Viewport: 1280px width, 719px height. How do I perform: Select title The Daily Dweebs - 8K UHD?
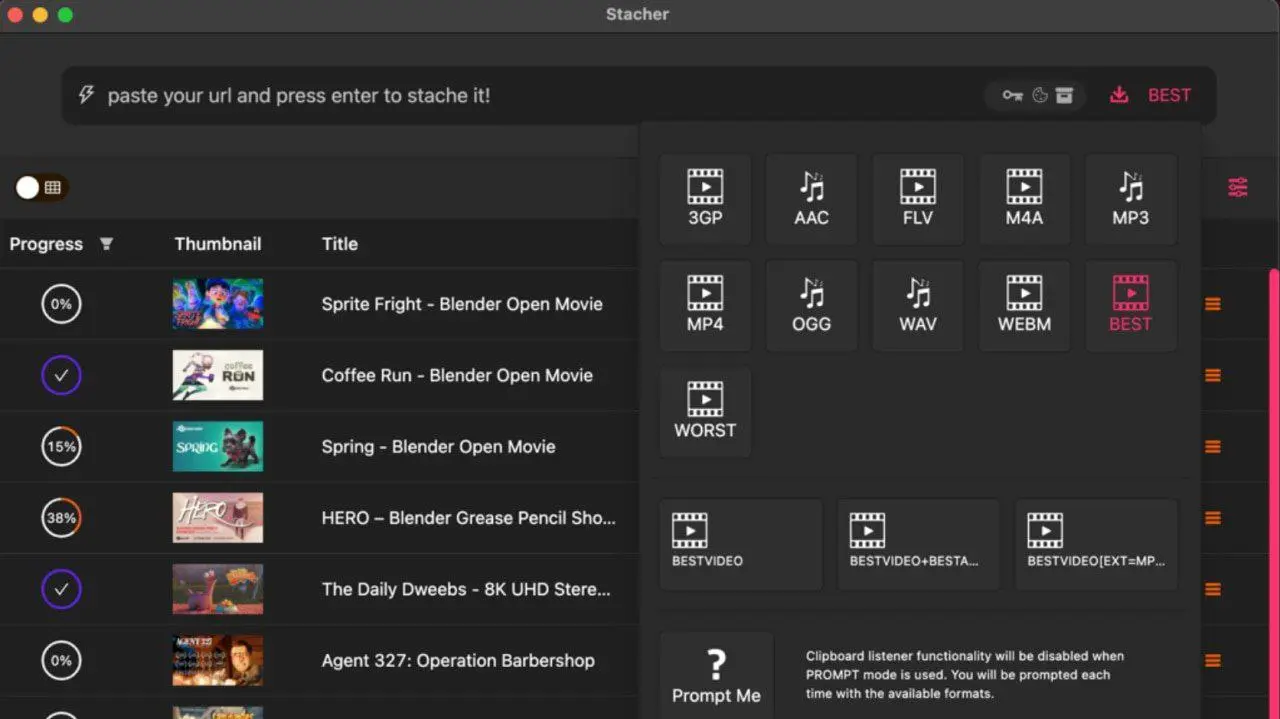coord(466,589)
